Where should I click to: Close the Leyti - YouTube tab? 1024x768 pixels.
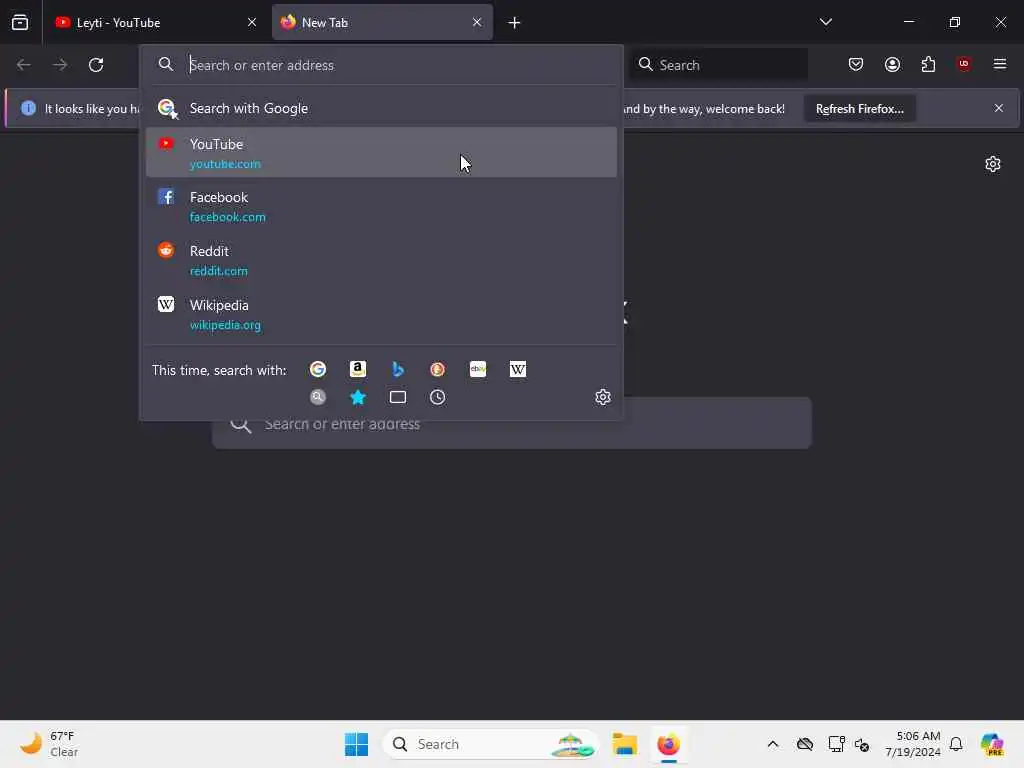tap(252, 22)
